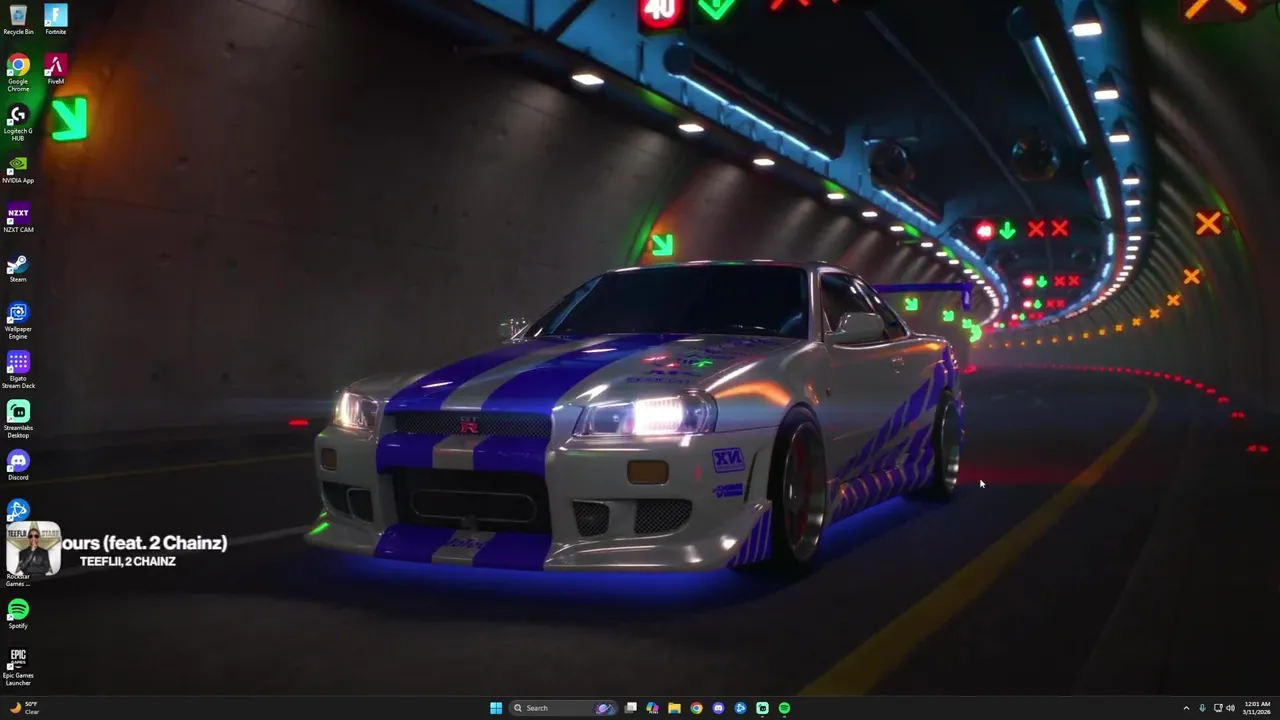Launch Fortnite from the desktop

(56, 18)
